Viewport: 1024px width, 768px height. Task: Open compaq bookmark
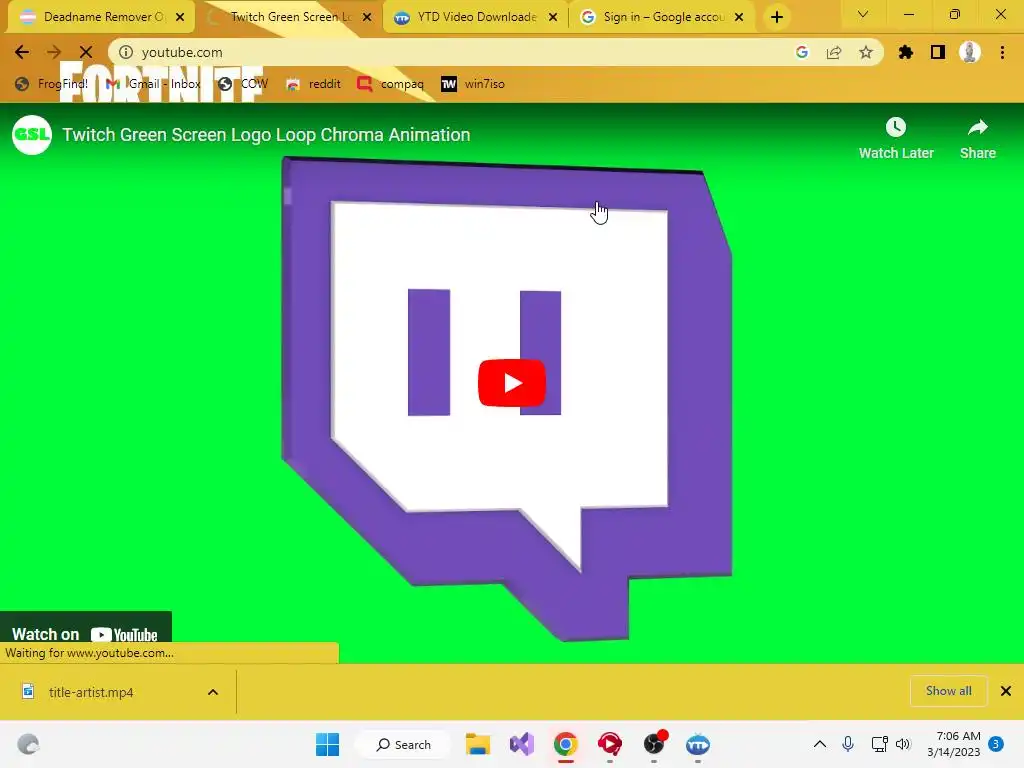391,84
